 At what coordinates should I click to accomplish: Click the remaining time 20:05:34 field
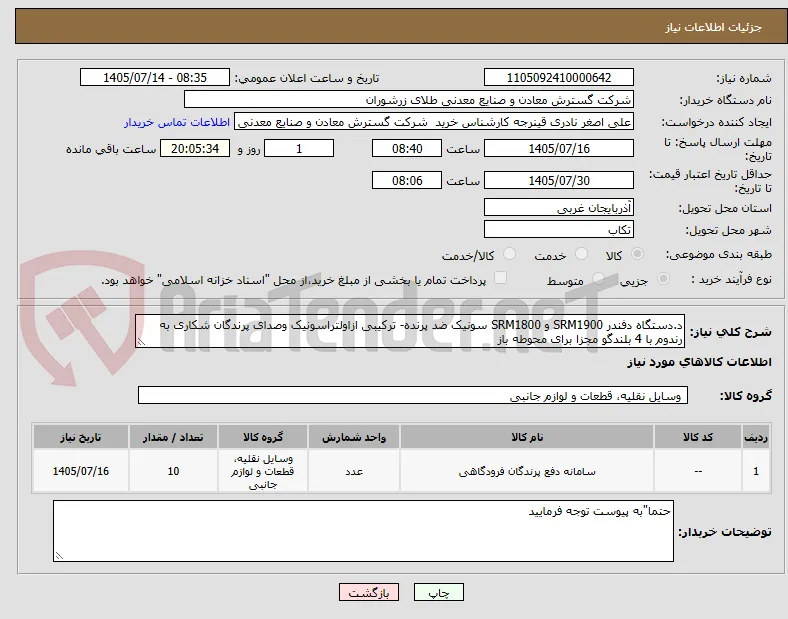(x=195, y=149)
